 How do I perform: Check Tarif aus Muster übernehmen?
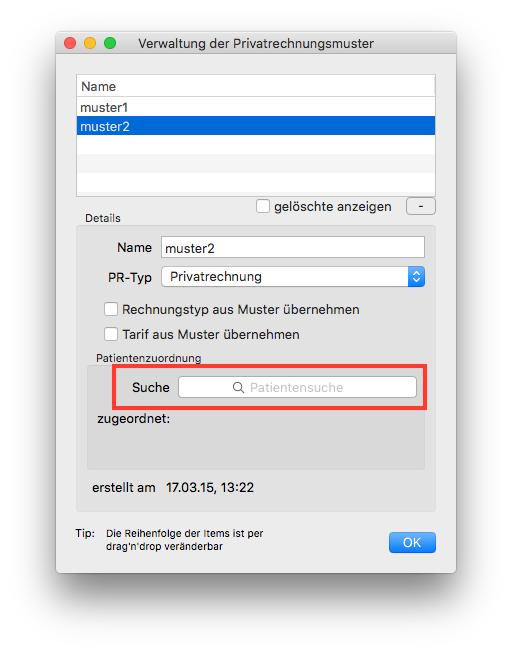coord(111,334)
